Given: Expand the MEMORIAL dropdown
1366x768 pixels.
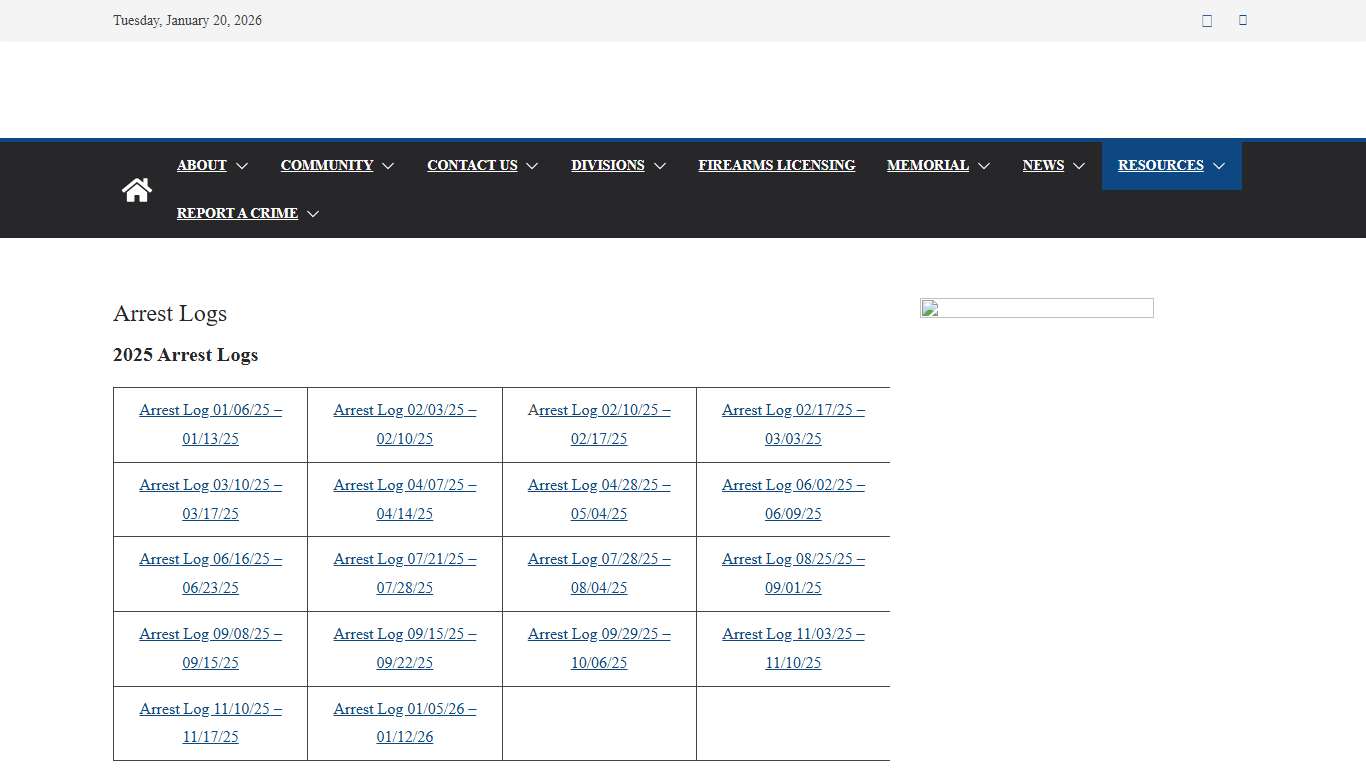Looking at the screenshot, I should pos(927,165).
